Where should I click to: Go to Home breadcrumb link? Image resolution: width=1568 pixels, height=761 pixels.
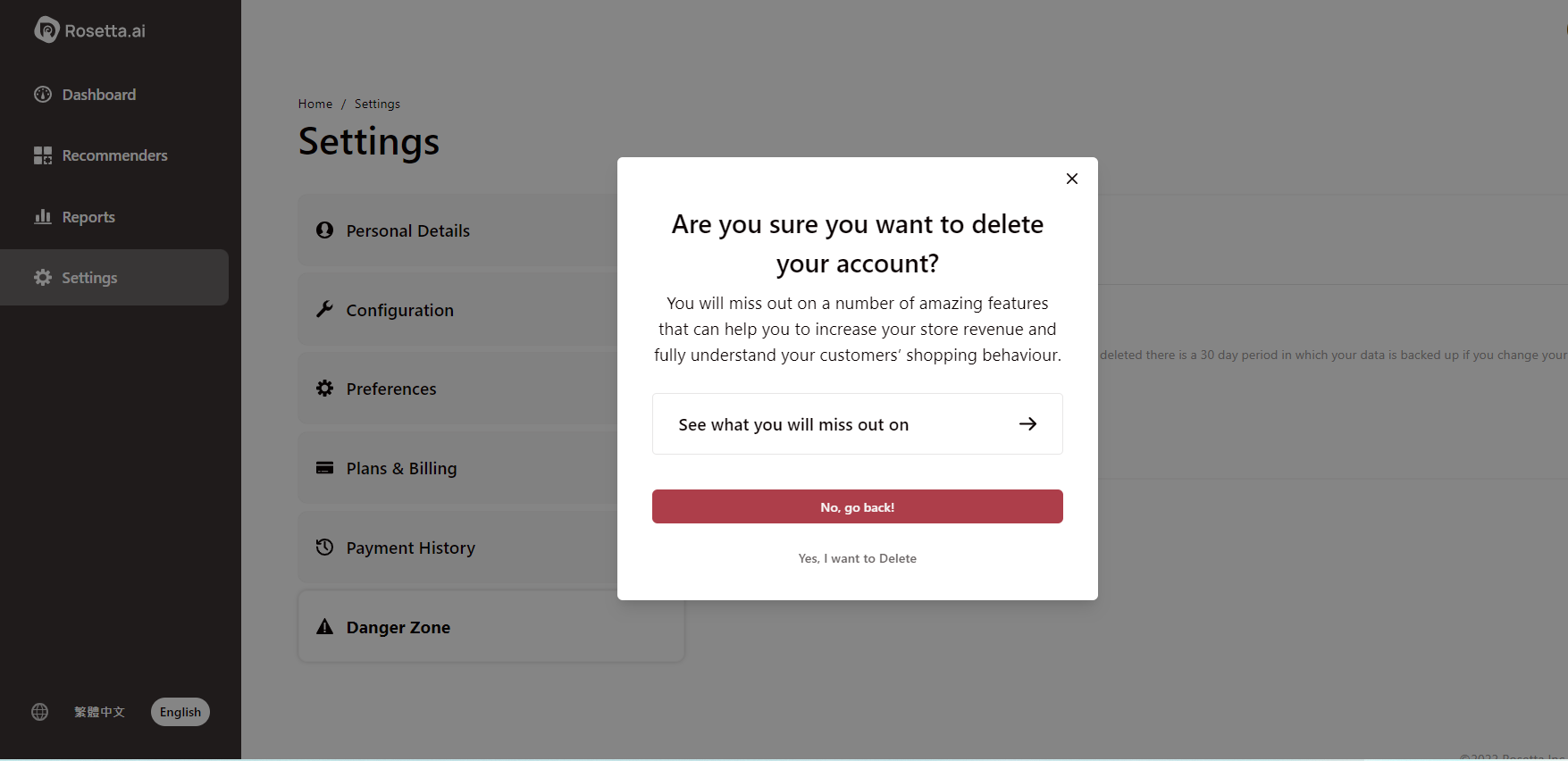coord(315,104)
